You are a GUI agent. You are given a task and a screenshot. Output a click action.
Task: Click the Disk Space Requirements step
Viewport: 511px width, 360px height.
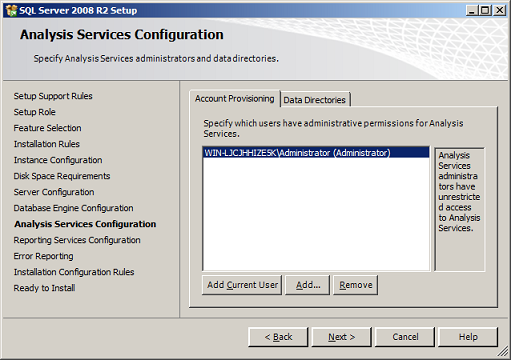point(62,176)
